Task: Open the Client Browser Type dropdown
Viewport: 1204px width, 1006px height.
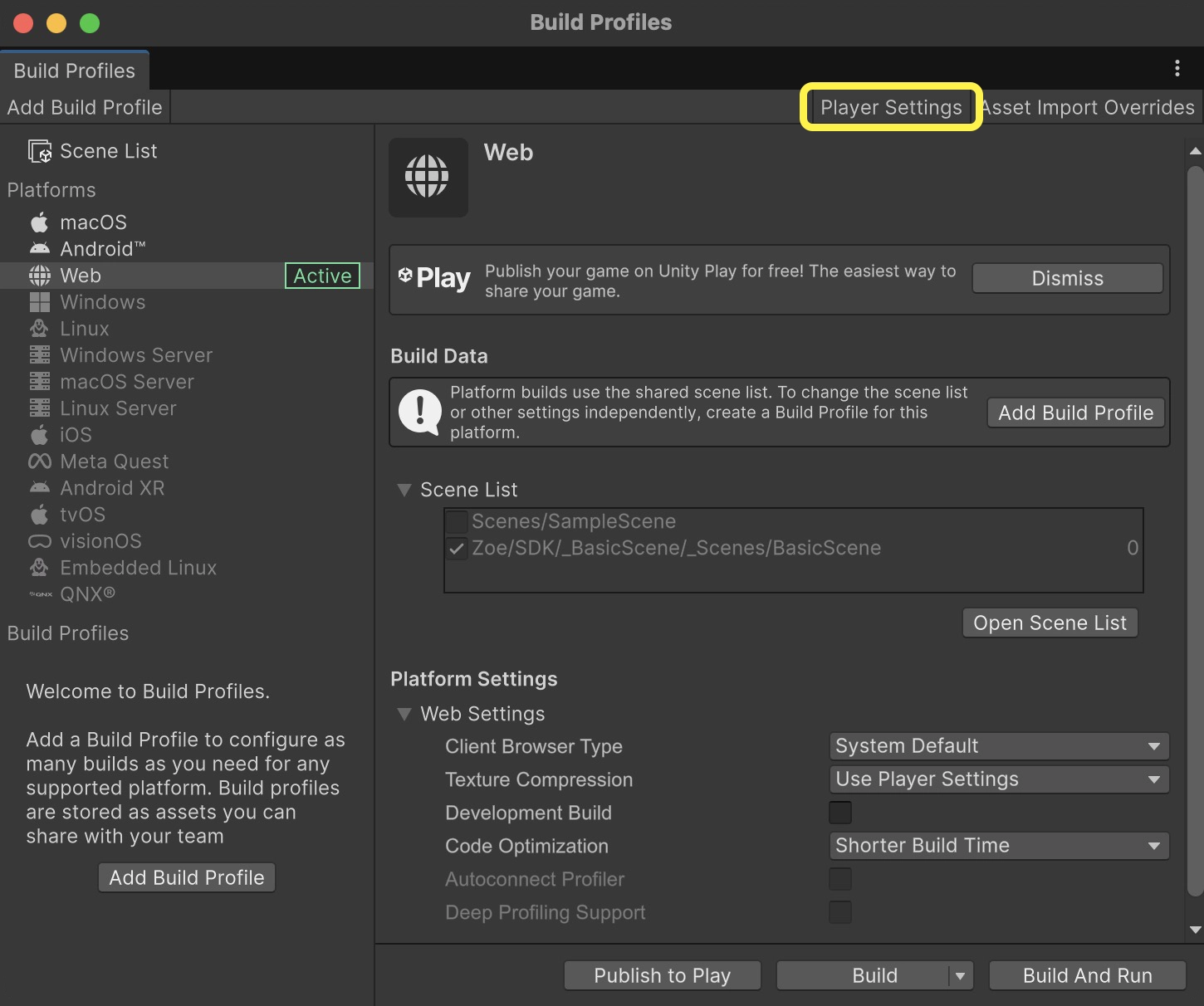Action: click(998, 746)
